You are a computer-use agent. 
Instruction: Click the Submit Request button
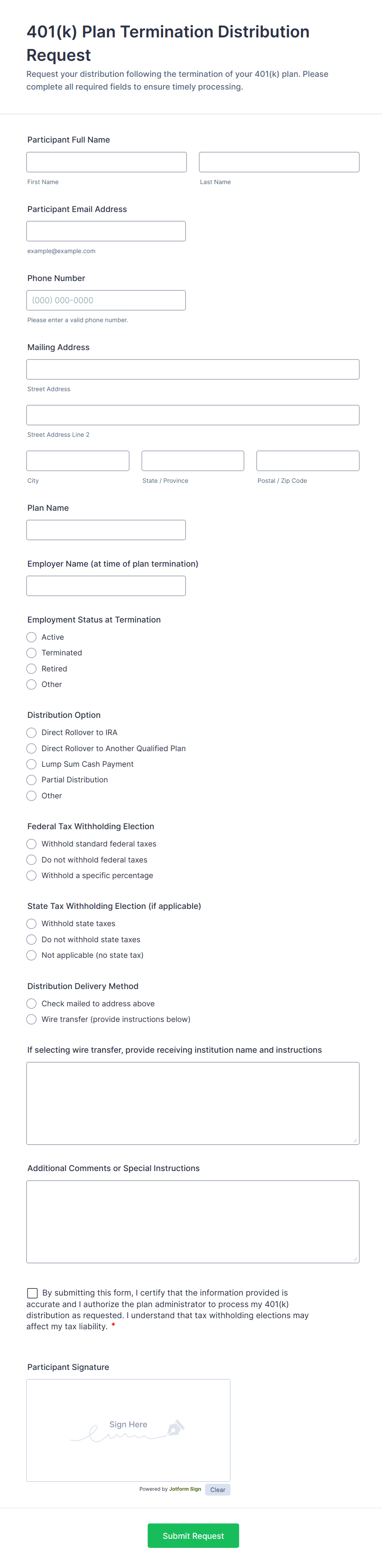pyautogui.click(x=193, y=1536)
